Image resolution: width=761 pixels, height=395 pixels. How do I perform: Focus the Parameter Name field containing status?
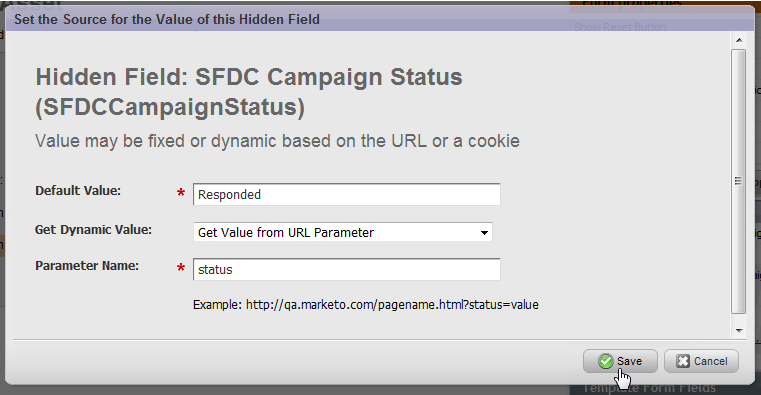coord(347,269)
